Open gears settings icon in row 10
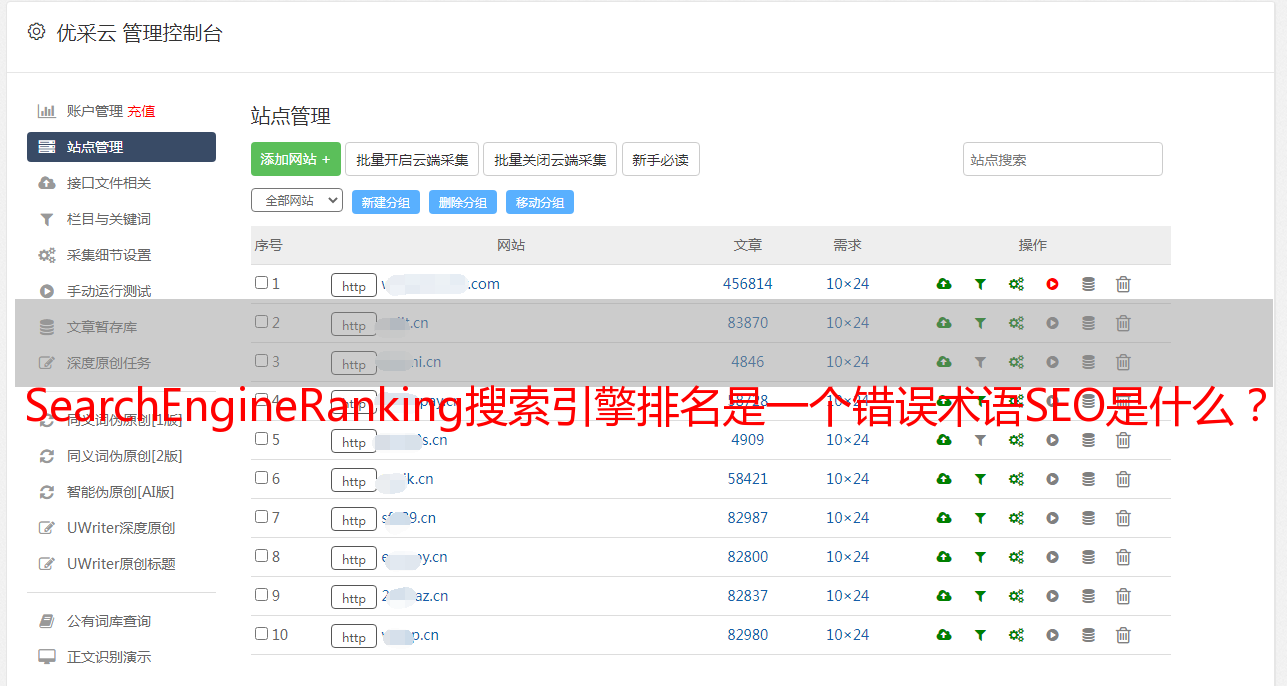This screenshot has height=686, width=1287. pyautogui.click(x=1016, y=635)
